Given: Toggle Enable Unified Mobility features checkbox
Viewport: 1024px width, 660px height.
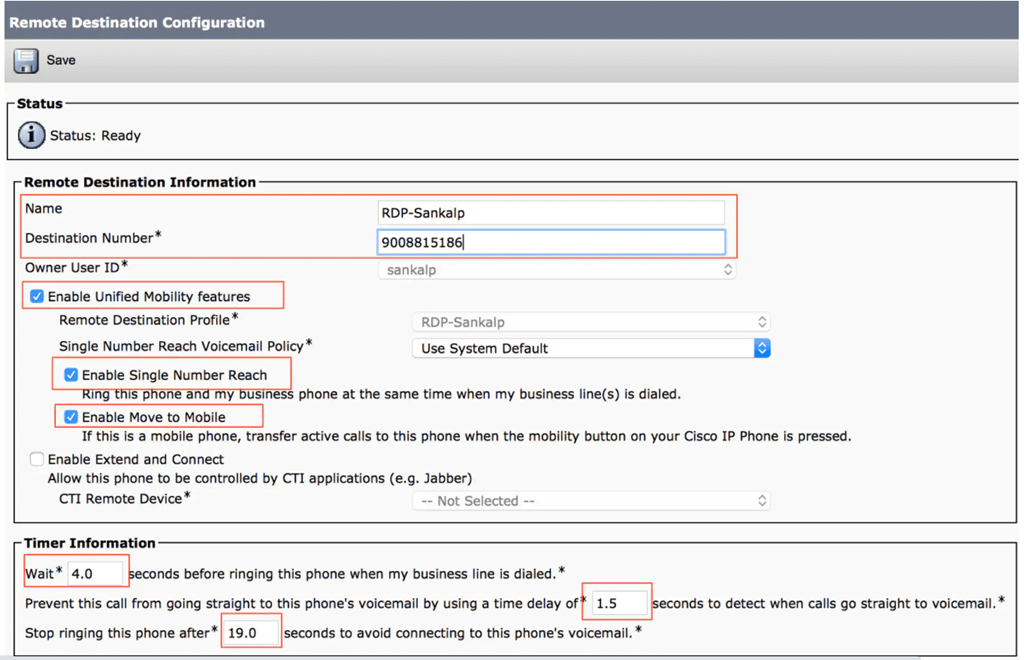Looking at the screenshot, I should 37,296.
